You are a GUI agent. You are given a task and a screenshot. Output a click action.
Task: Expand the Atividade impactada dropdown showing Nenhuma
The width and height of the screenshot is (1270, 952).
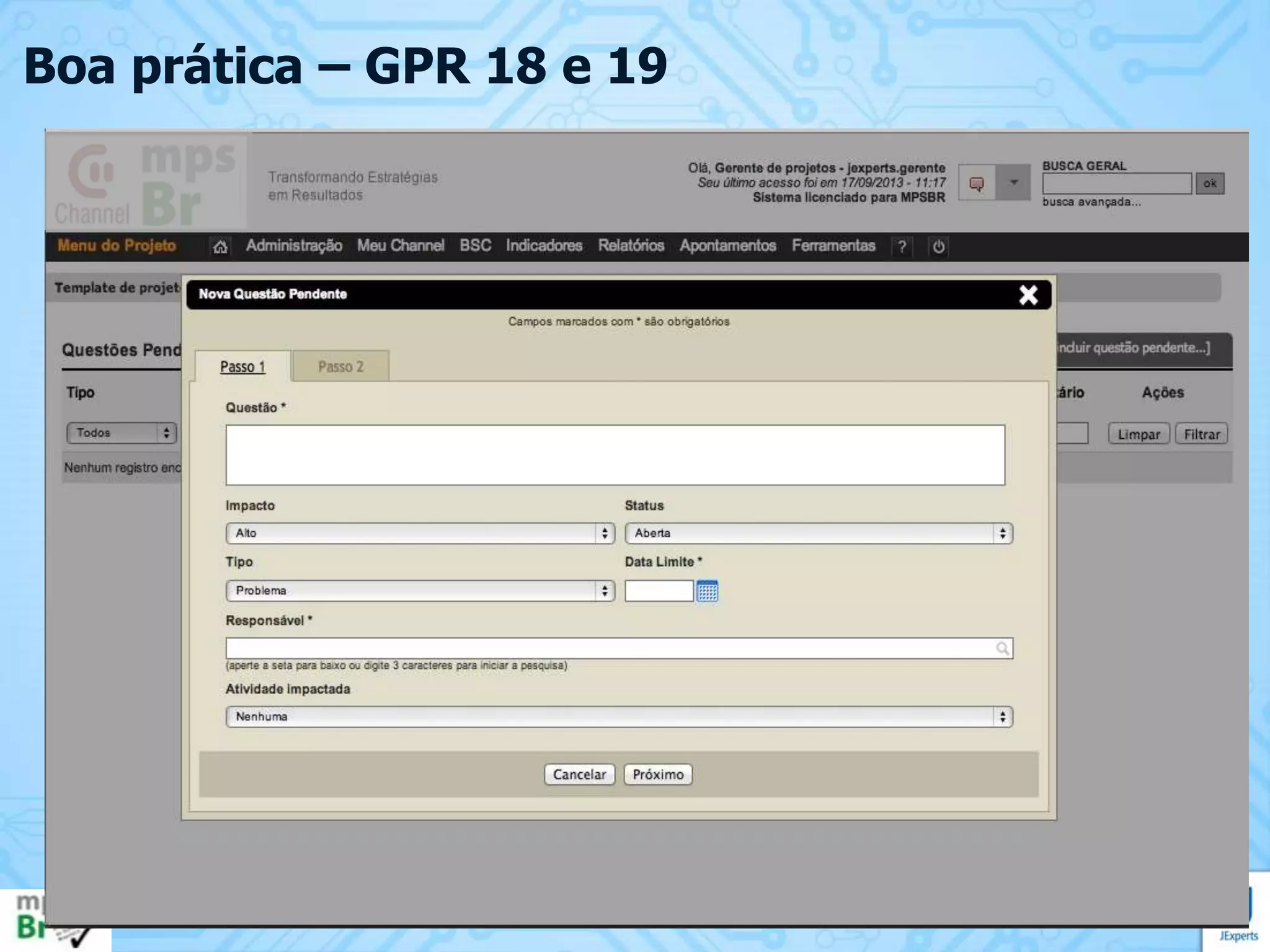click(619, 716)
